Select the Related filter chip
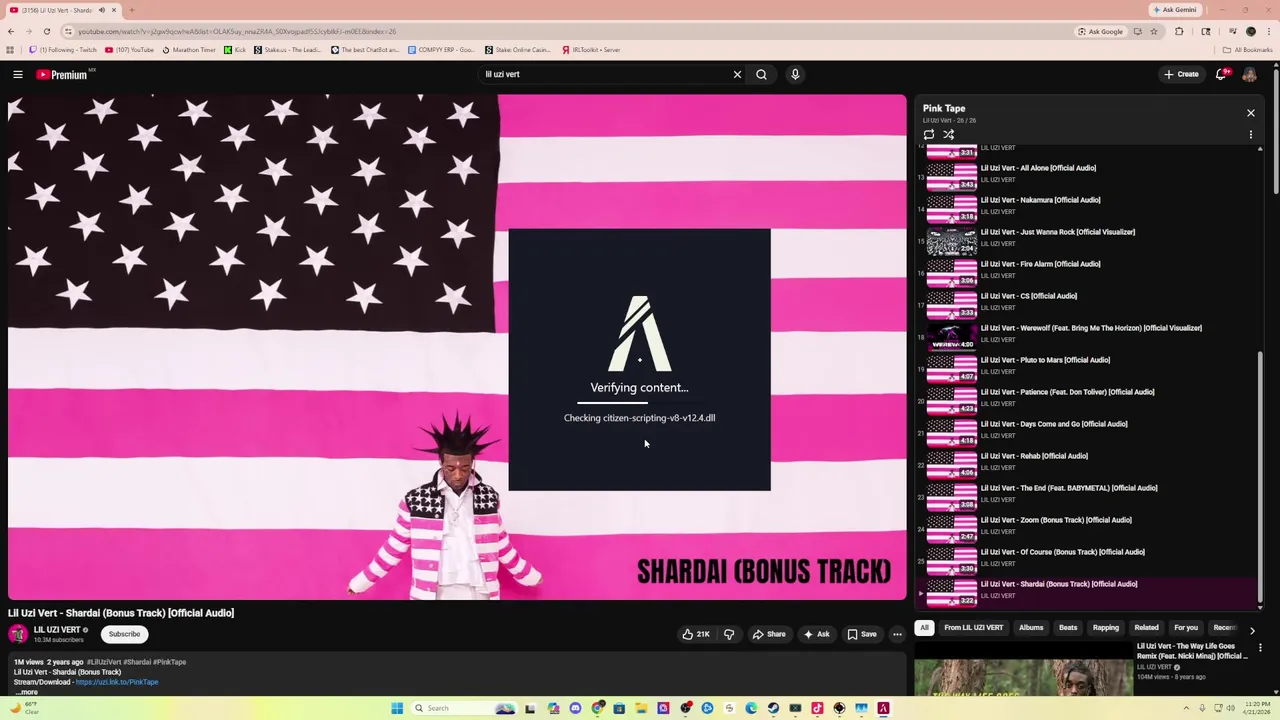 point(1146,628)
